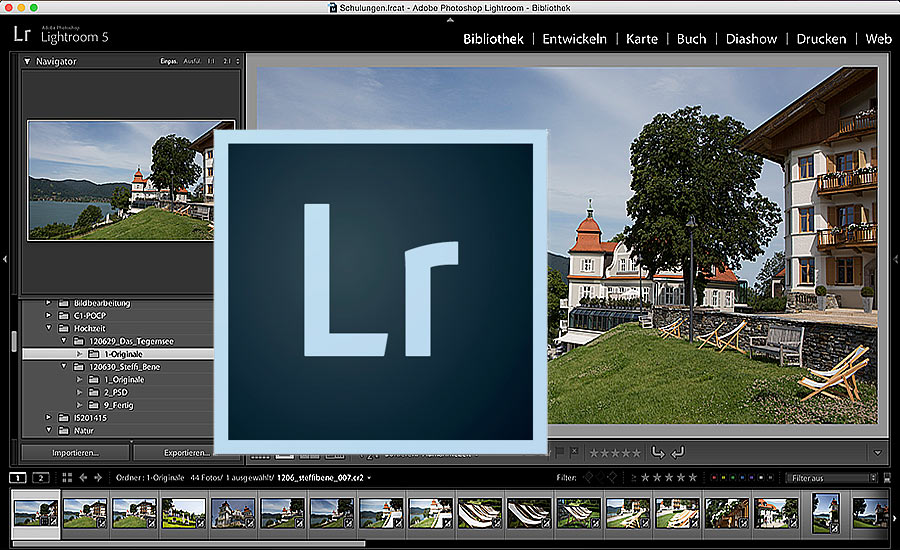Image resolution: width=900 pixels, height=550 pixels.
Task: Open the grid view icon in filmstrip bar
Action: (x=66, y=478)
